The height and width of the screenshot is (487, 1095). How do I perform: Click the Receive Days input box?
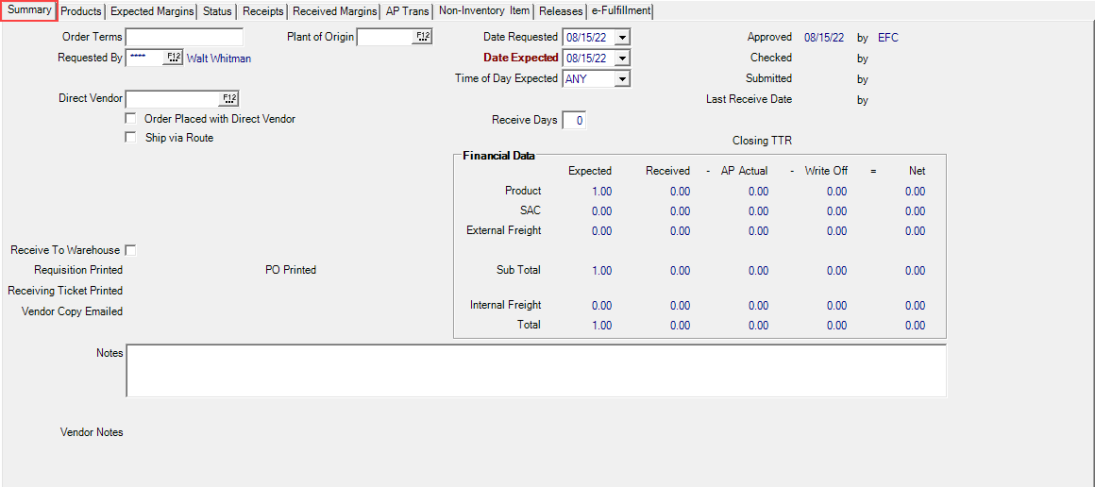(575, 121)
